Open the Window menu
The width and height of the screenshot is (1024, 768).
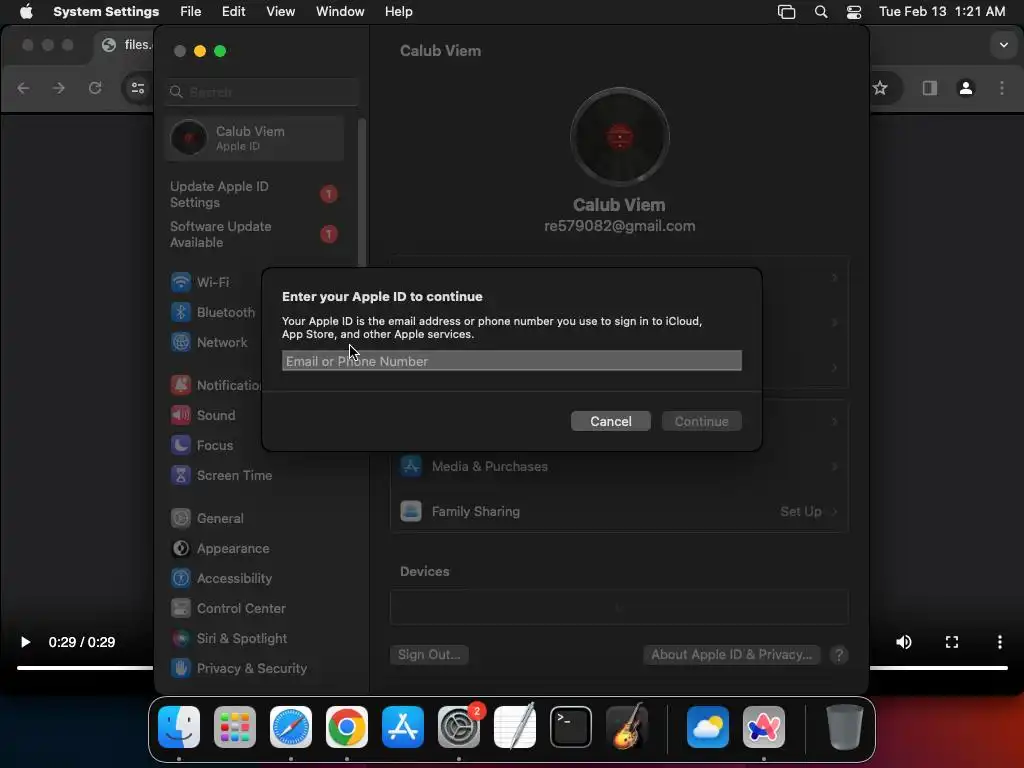point(340,12)
